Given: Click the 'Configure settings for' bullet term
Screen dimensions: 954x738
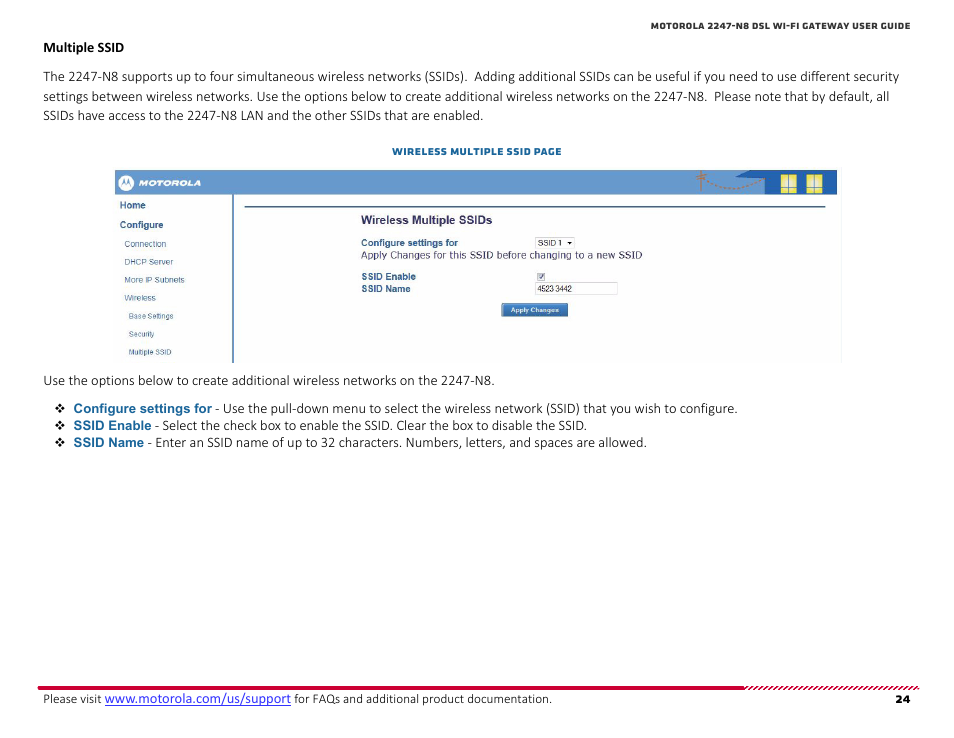Looking at the screenshot, I should [142, 408].
